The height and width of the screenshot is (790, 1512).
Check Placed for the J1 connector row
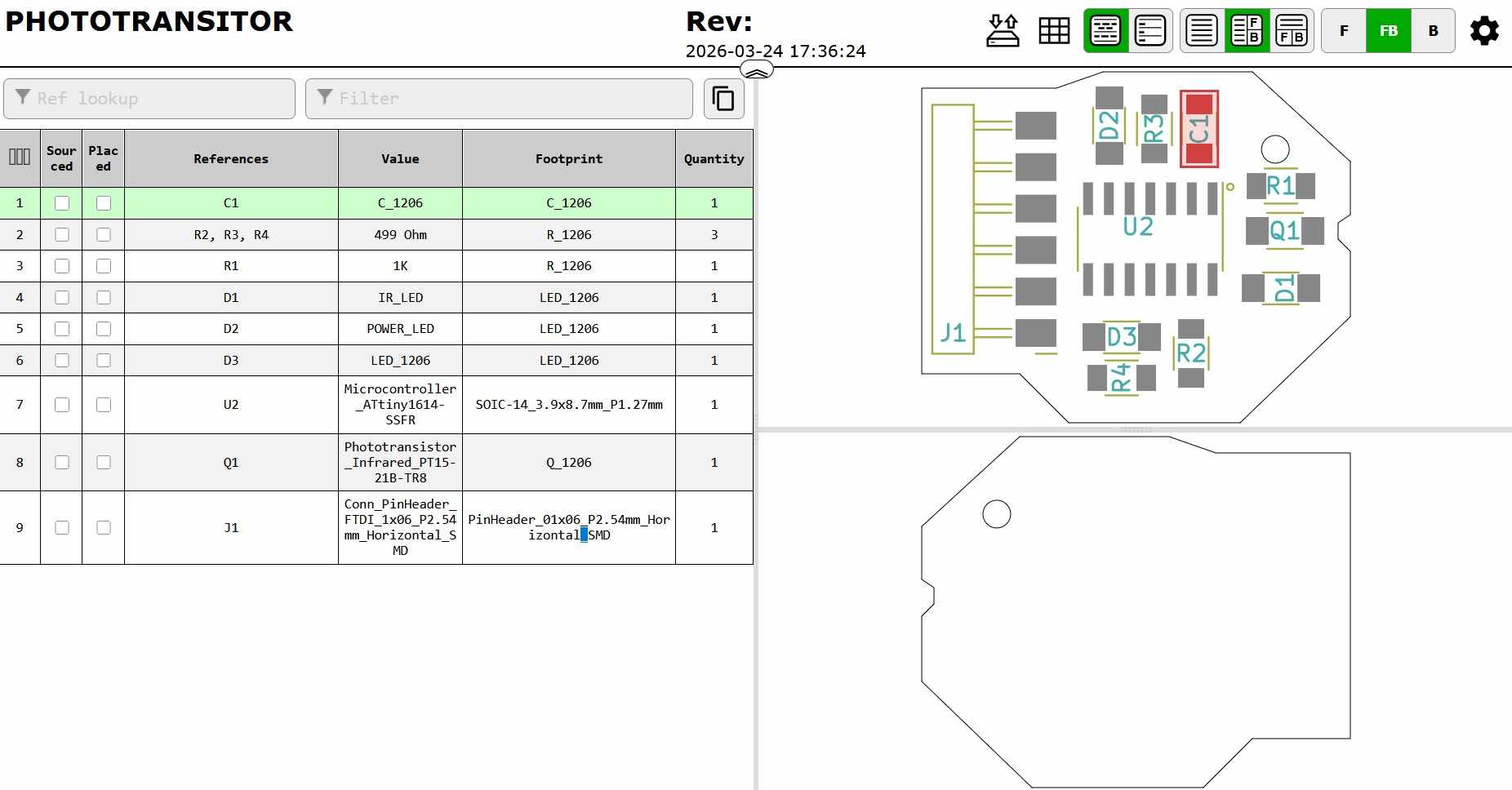pos(104,528)
